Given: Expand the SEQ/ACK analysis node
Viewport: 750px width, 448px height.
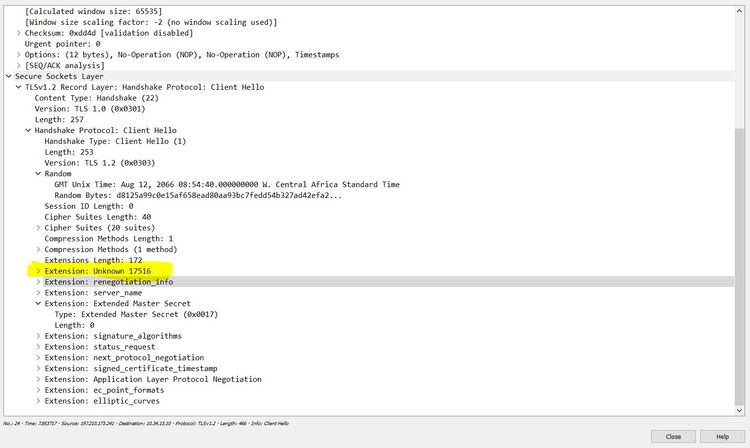Looking at the screenshot, I should click(18, 65).
